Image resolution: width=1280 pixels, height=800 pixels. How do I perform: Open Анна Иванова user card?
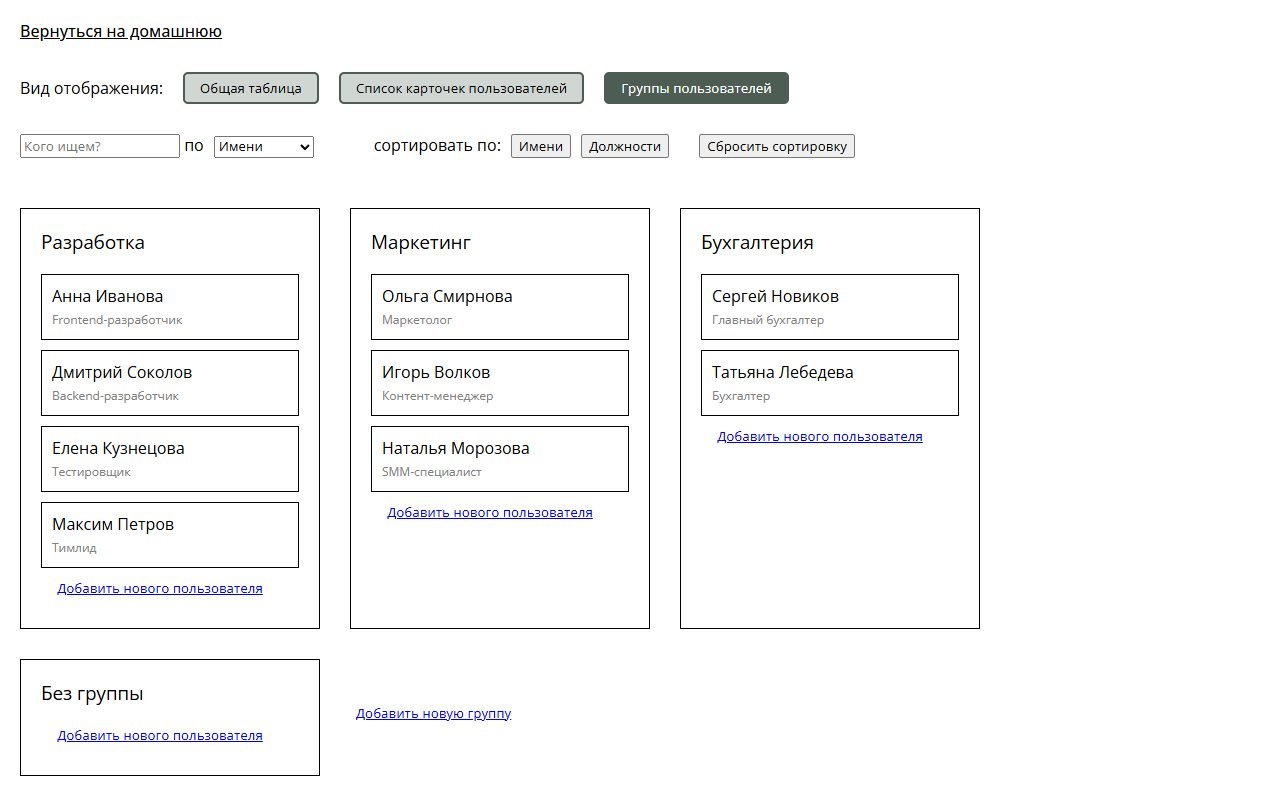(170, 307)
